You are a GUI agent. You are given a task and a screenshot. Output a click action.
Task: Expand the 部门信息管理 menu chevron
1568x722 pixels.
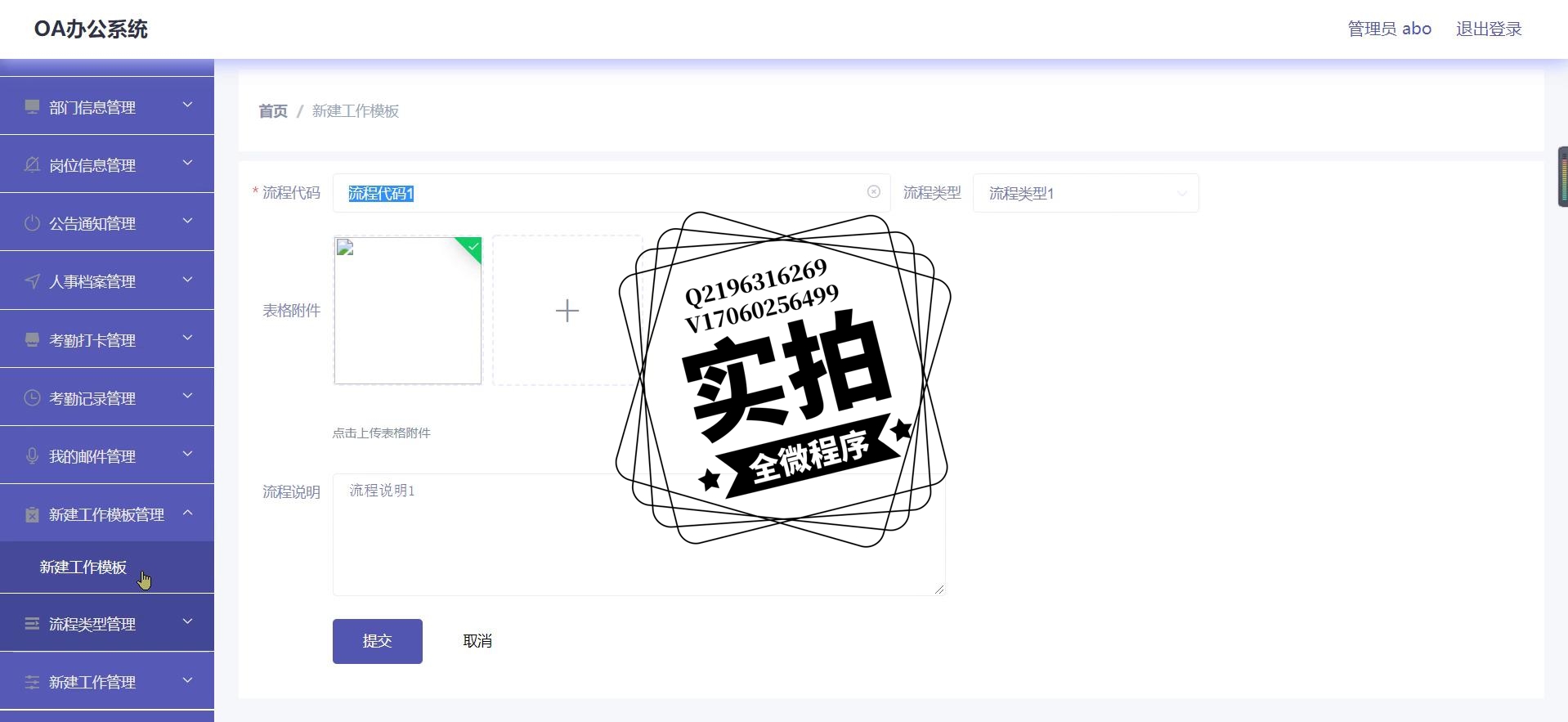(x=187, y=105)
